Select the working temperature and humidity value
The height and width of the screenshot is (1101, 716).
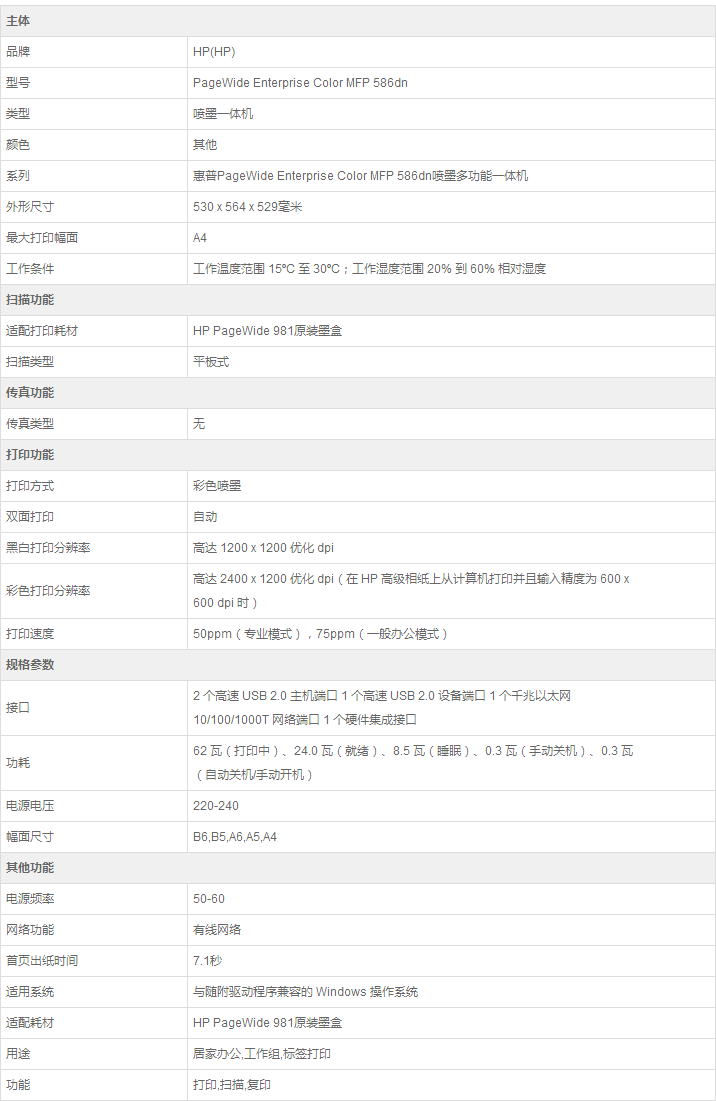(x=369, y=268)
